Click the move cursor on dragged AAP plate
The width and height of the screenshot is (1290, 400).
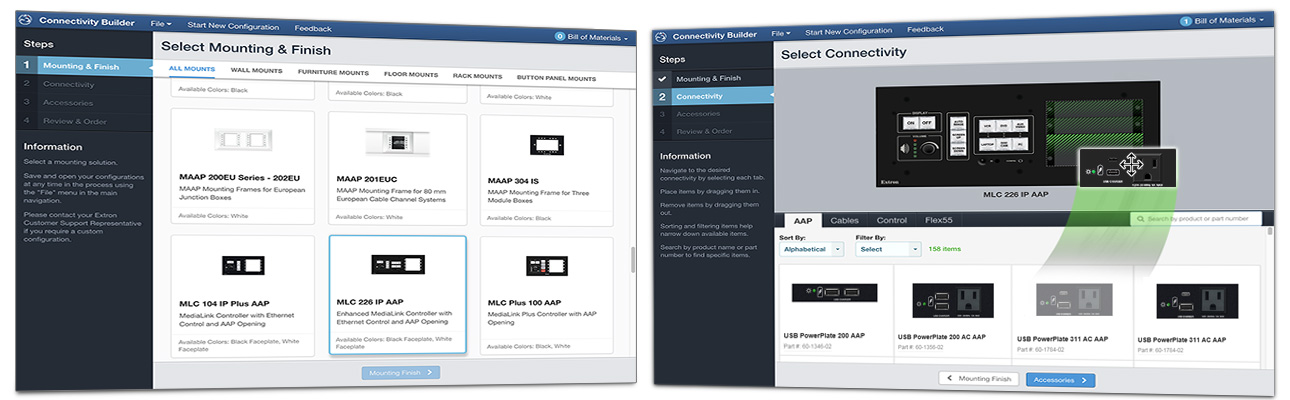coord(1131,164)
